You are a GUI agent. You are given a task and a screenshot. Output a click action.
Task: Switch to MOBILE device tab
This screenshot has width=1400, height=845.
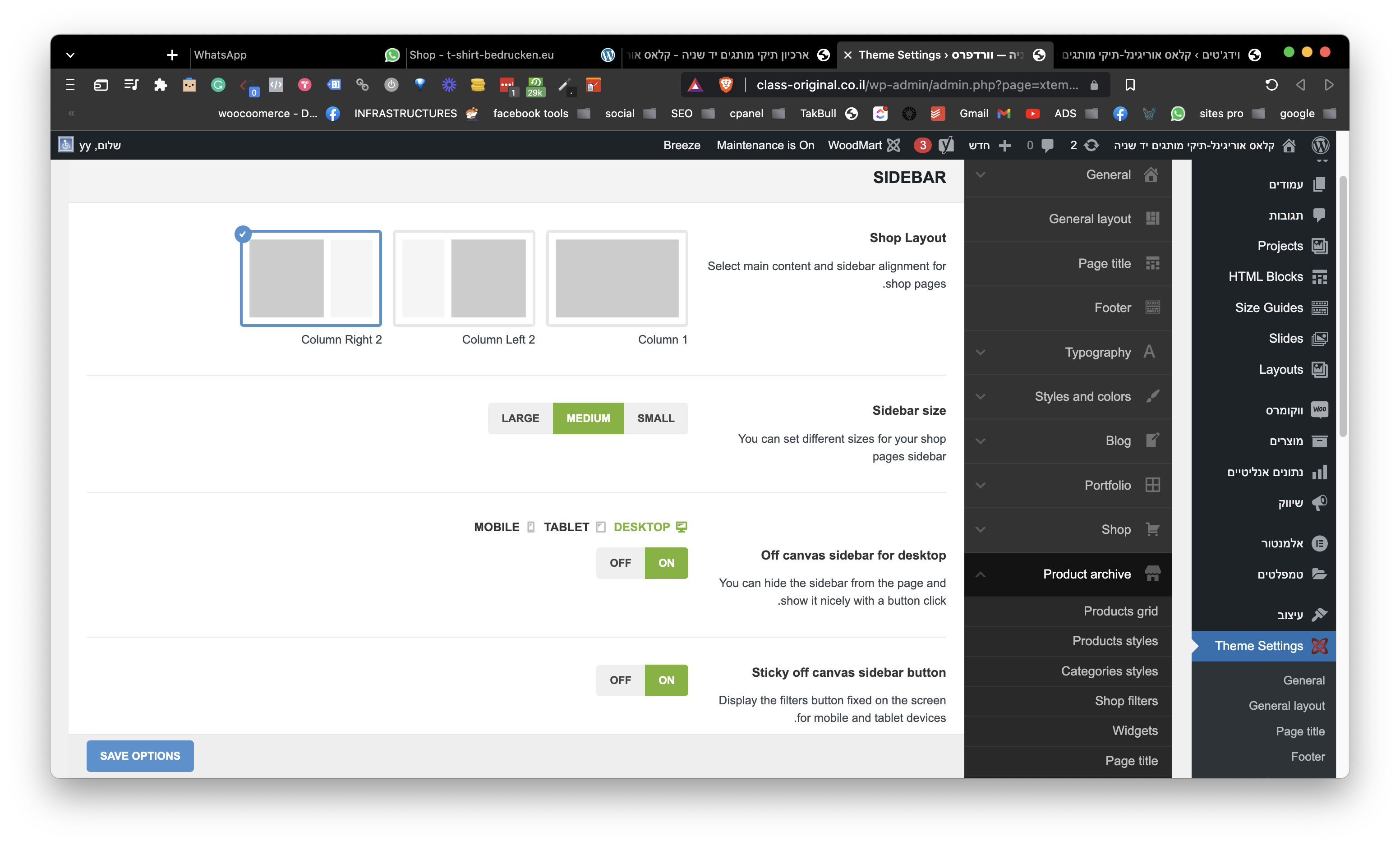pyautogui.click(x=504, y=527)
